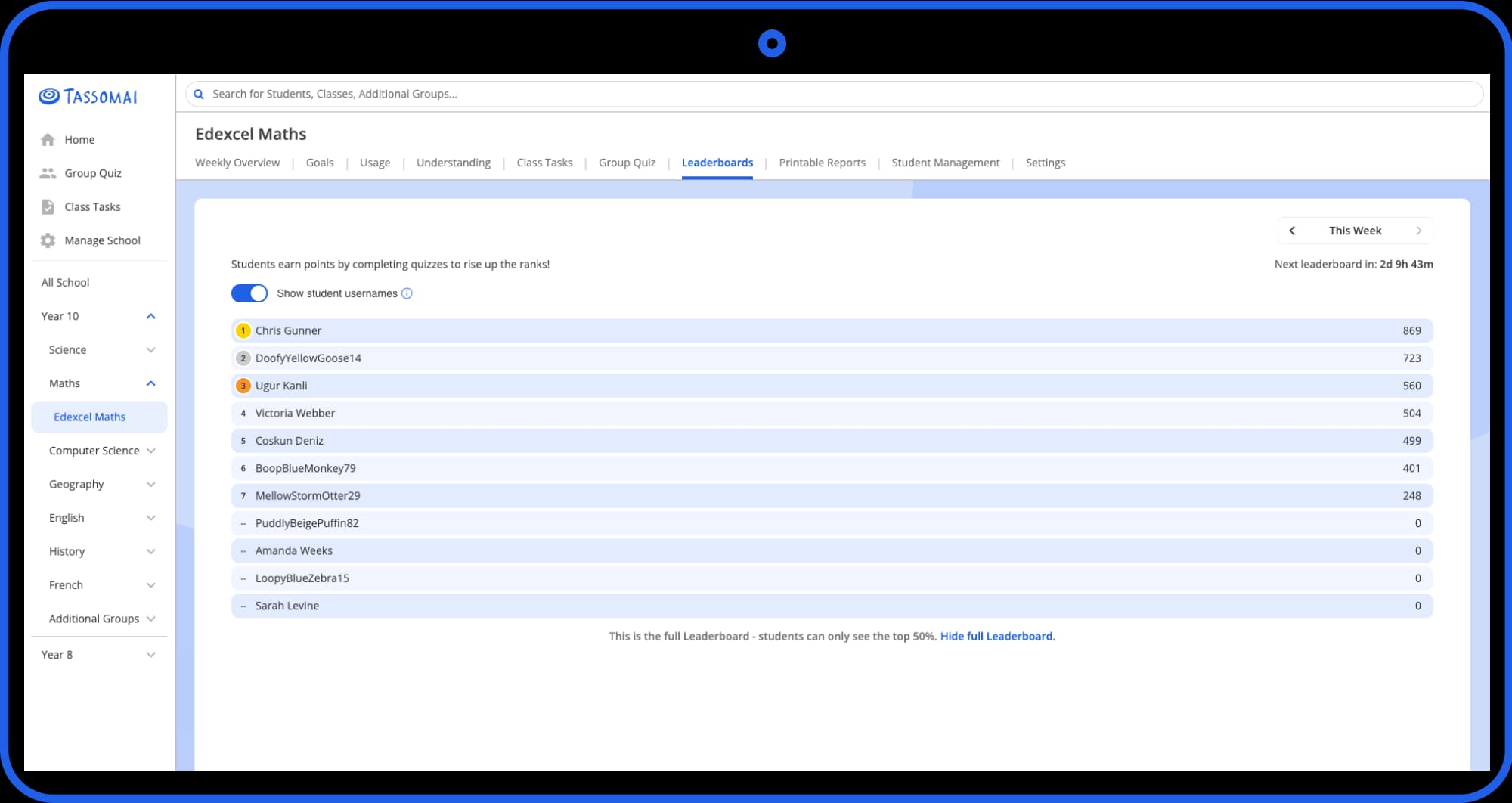Click the search magnifier icon
The image size is (1512, 803).
pyautogui.click(x=199, y=95)
